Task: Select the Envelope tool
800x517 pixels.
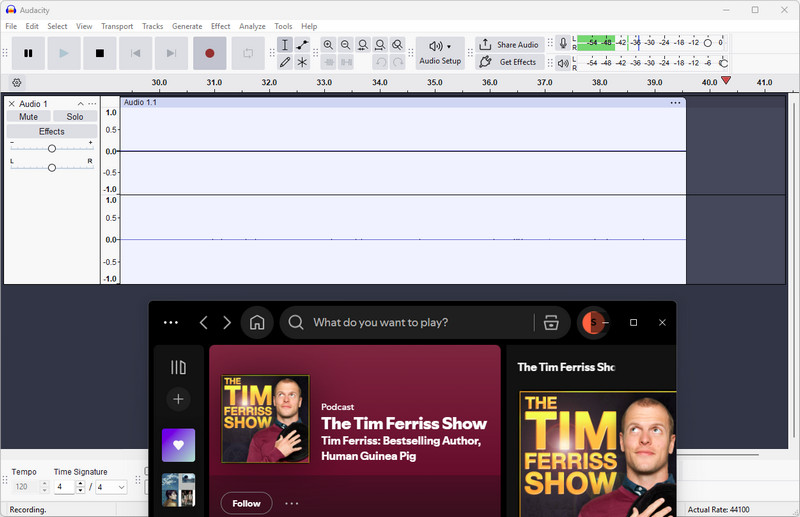Action: click(302, 45)
